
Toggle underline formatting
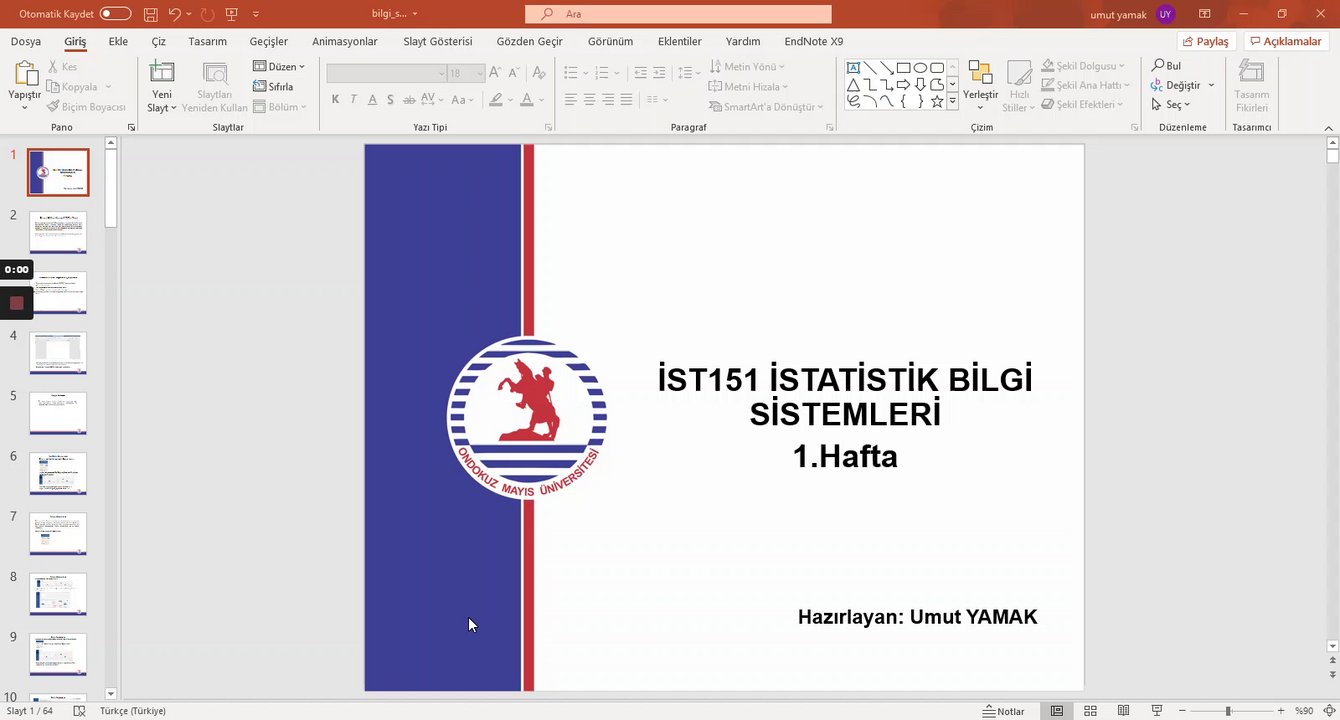pos(372,99)
